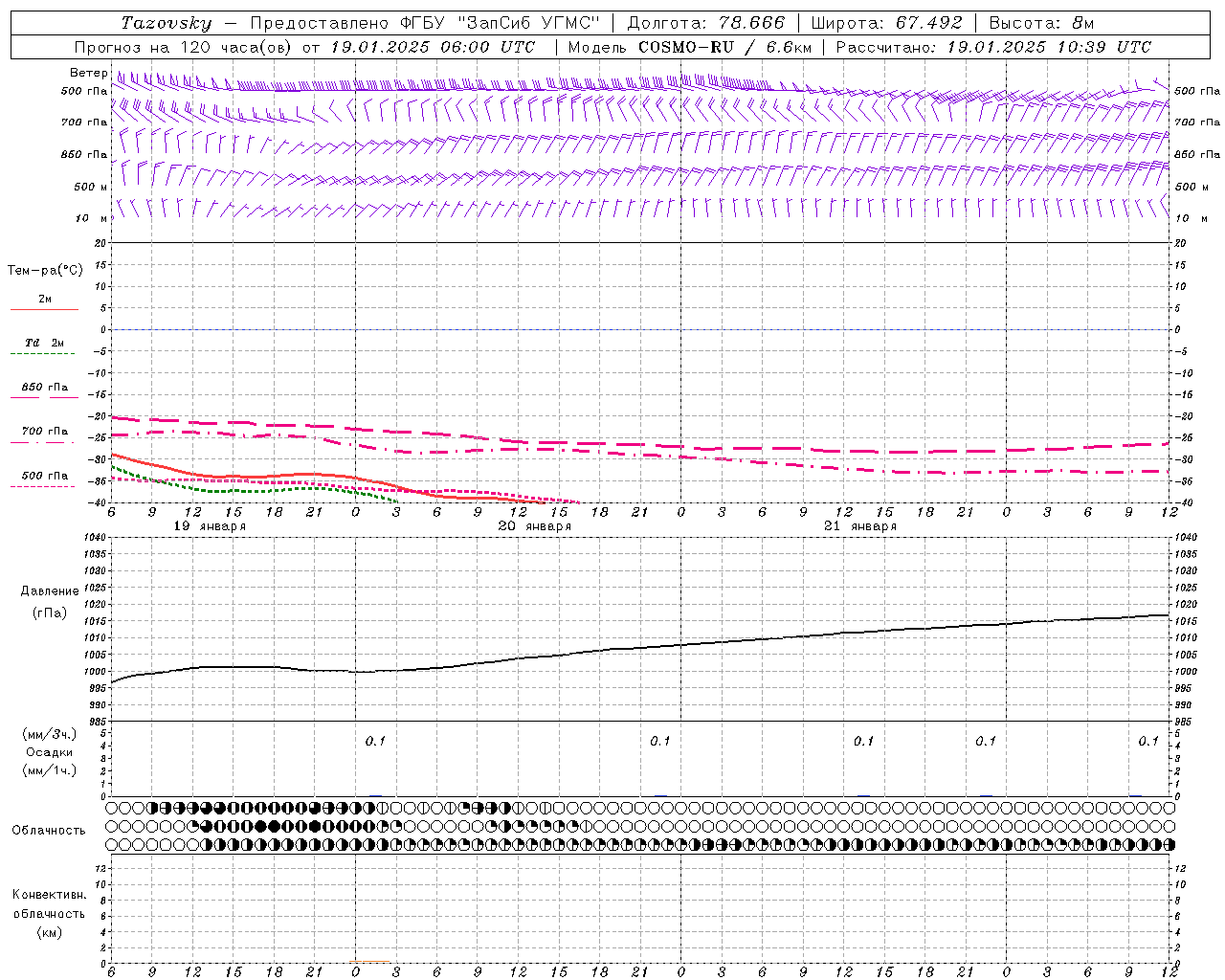The height and width of the screenshot is (980, 1225).
Task: Click the 'Тем-ра(°C)' temperature axis title
Action: click(45, 271)
